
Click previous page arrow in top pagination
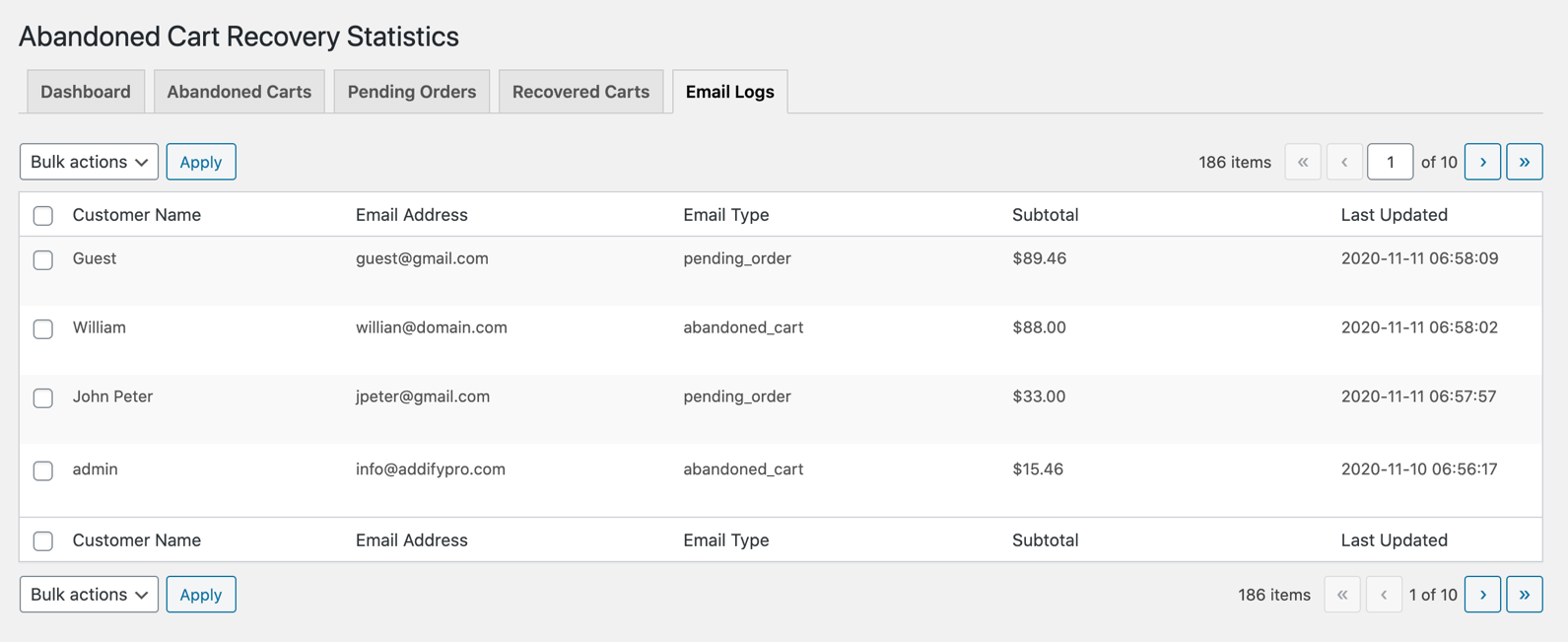pyautogui.click(x=1344, y=162)
